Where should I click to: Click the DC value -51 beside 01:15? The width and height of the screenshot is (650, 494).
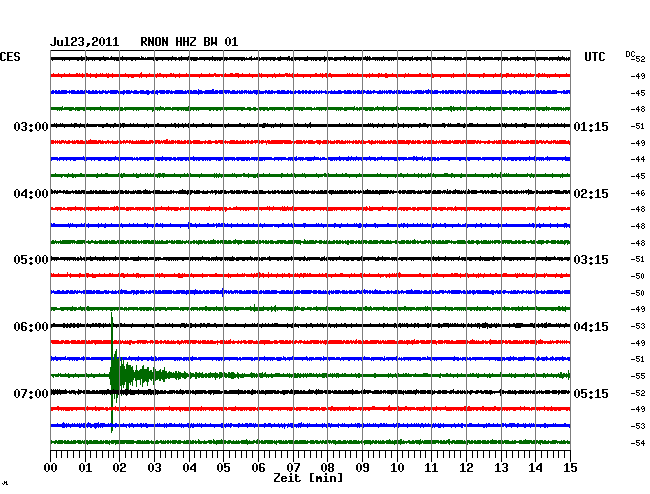pyautogui.click(x=638, y=126)
